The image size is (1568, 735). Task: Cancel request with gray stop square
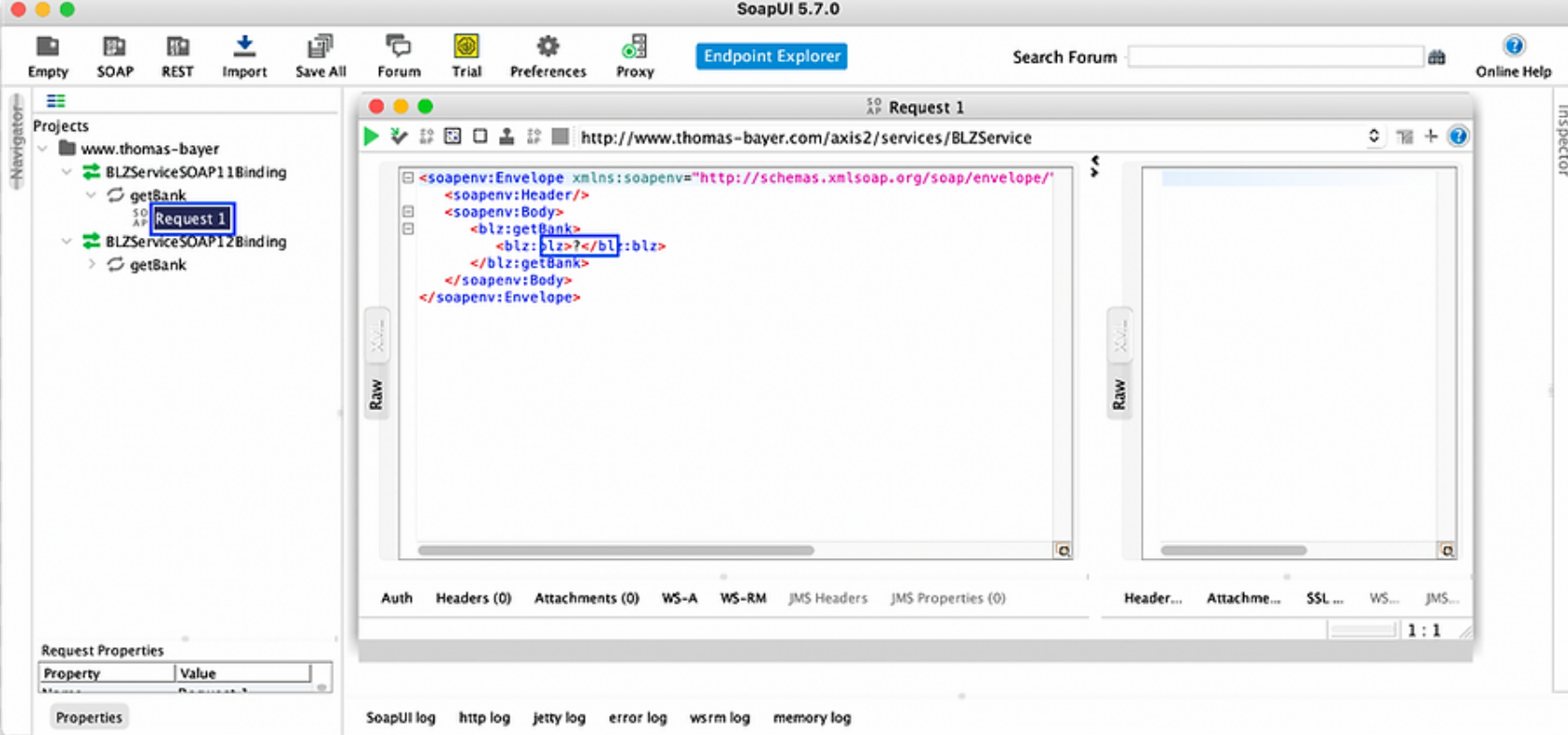click(560, 137)
